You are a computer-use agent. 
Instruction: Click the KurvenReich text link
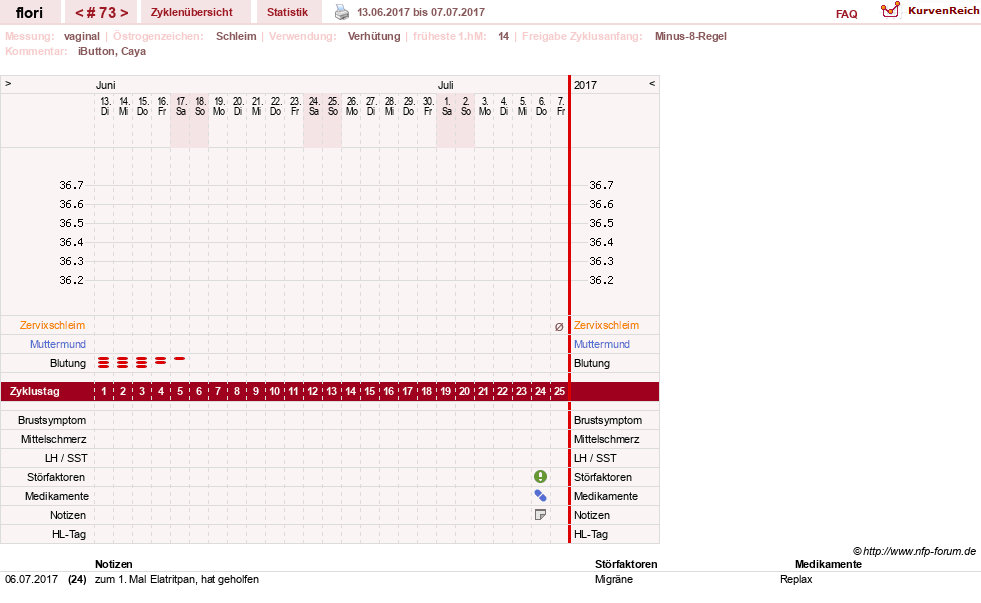click(x=943, y=11)
